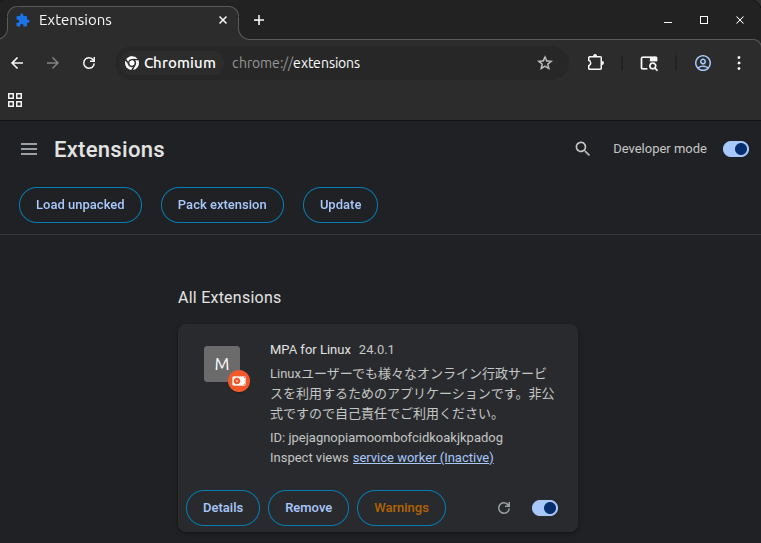Open the apps grid shortcut in bookmarks bar
This screenshot has height=543, width=761.
15,100
